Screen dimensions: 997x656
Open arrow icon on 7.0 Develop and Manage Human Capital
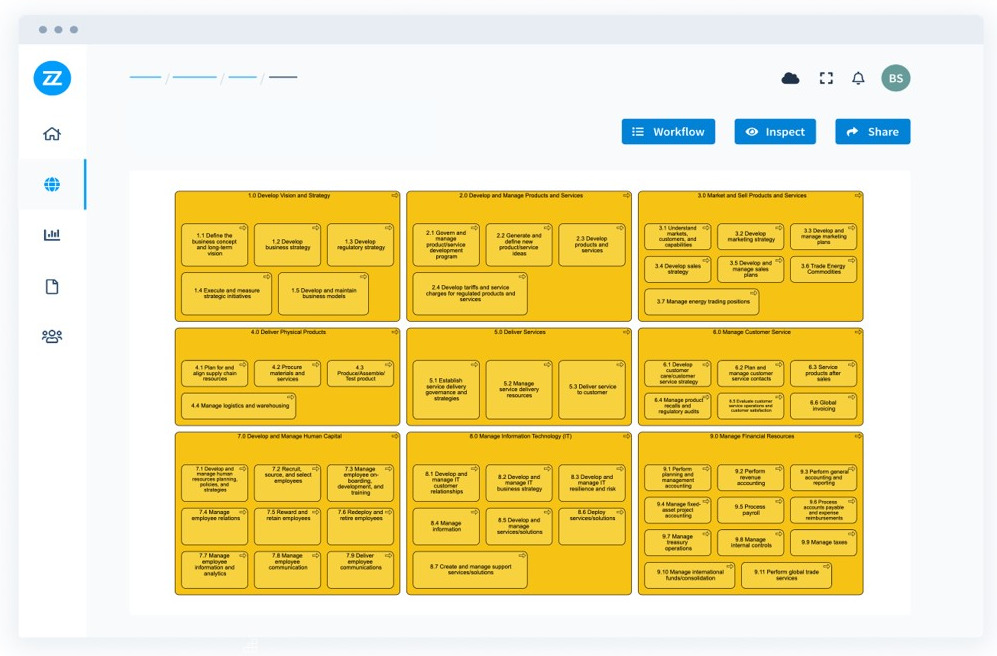click(395, 437)
